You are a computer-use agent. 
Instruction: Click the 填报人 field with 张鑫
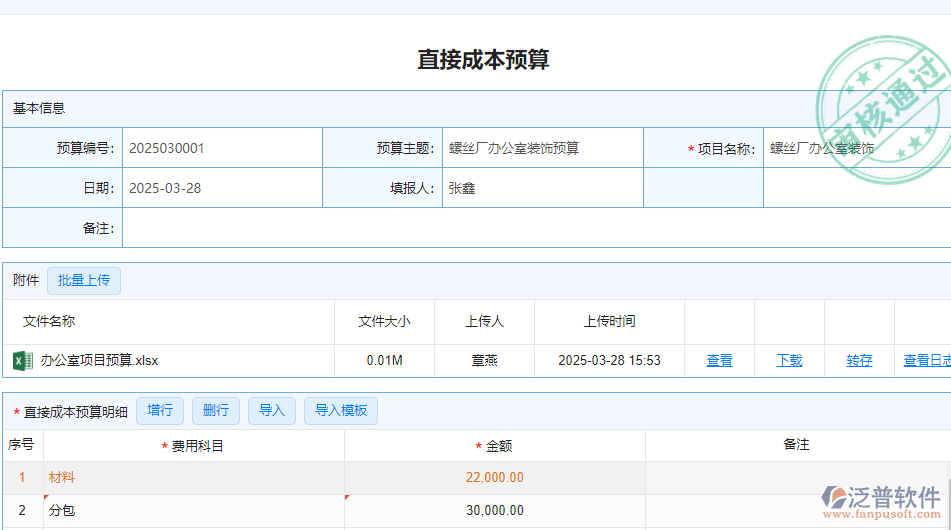(541, 188)
